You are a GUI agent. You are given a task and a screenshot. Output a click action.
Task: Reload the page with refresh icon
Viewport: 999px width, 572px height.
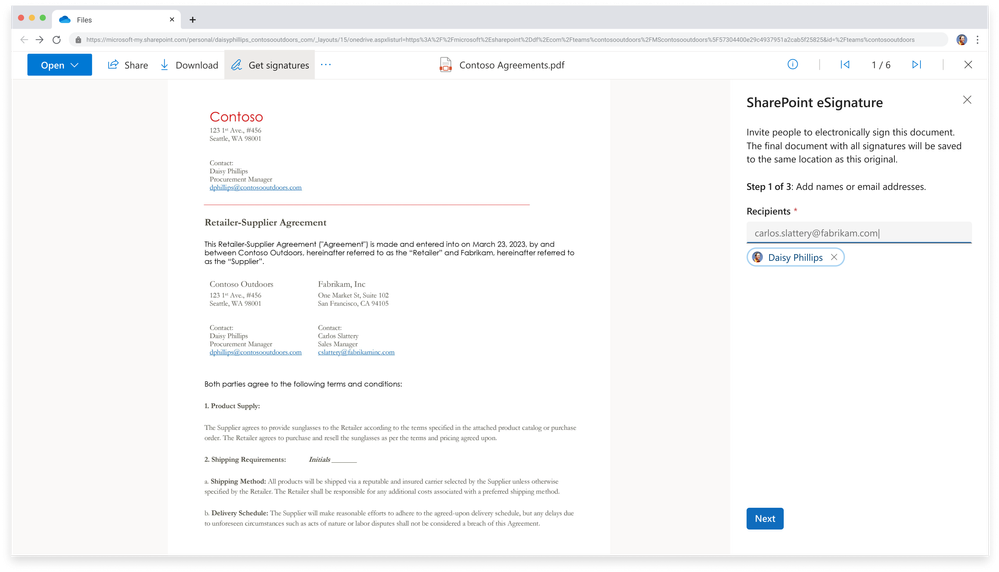(x=56, y=39)
